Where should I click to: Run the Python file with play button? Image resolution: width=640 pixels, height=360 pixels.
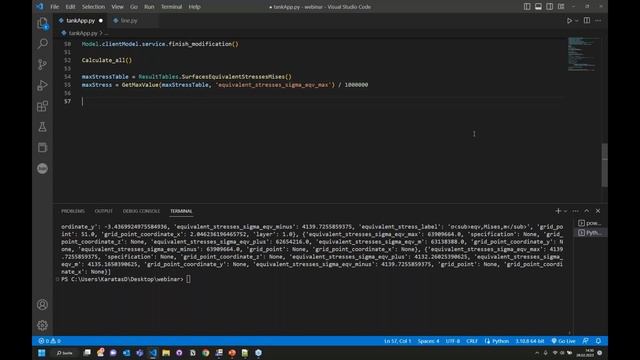[569, 20]
